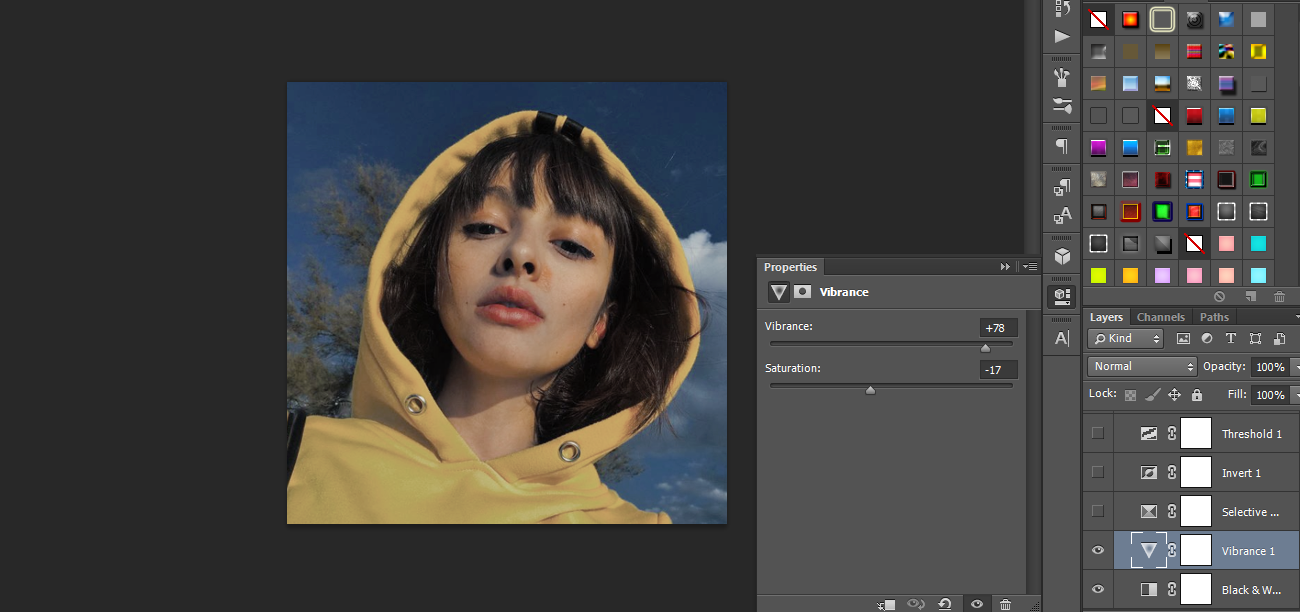Open the Kind layer filter dropdown
Viewport: 1300px width, 612px height.
pyautogui.click(x=1126, y=339)
